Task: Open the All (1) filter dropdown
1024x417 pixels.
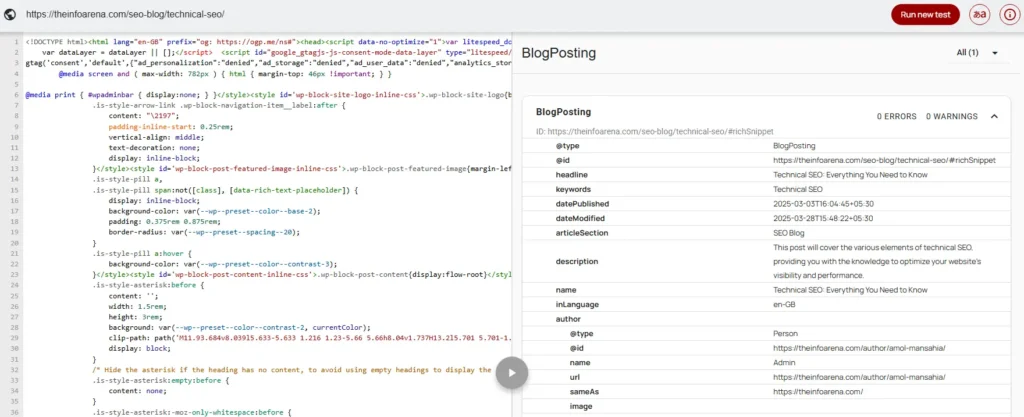Action: (x=978, y=53)
